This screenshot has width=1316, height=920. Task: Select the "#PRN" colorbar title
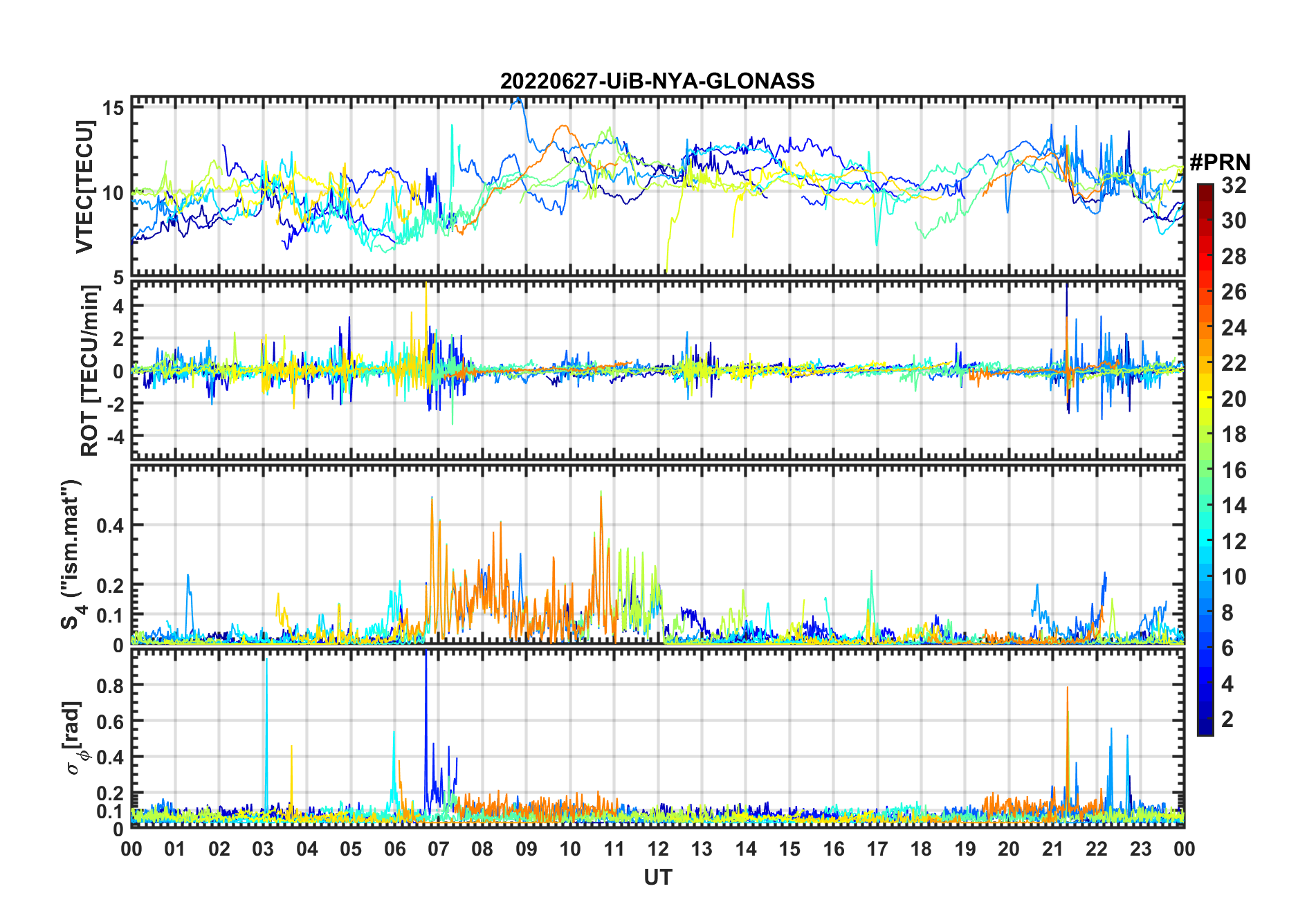tap(1221, 162)
